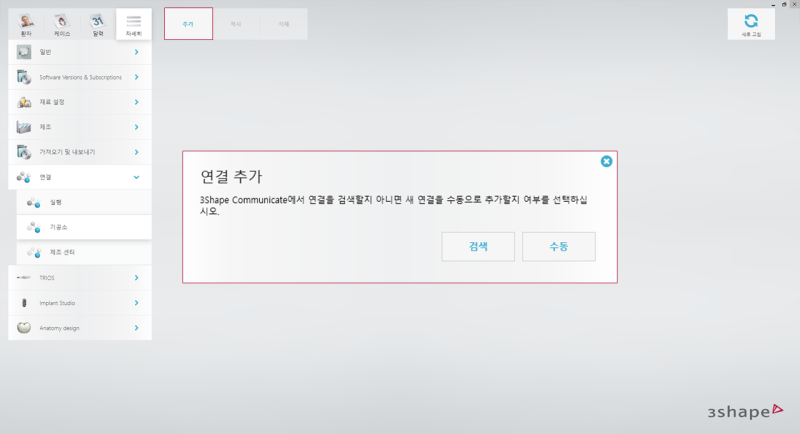Close the 연결 추가 dialog
The width and height of the screenshot is (800, 434).
(x=606, y=161)
